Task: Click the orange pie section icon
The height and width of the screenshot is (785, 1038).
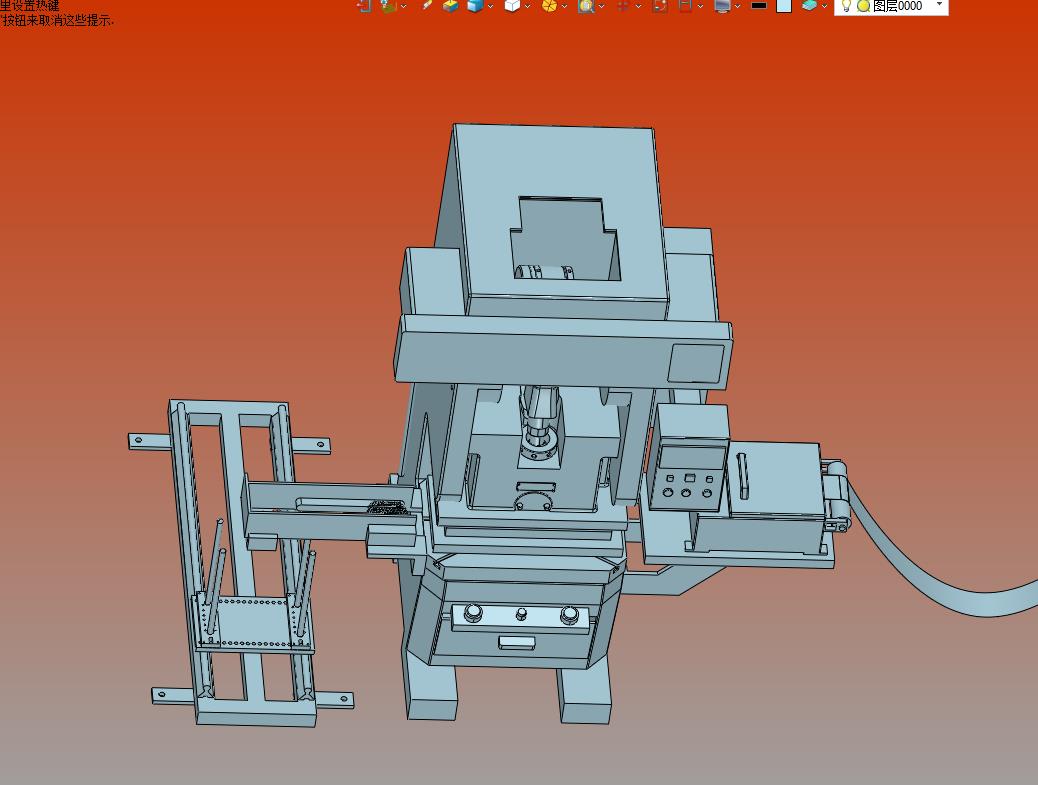Action: [x=549, y=6]
